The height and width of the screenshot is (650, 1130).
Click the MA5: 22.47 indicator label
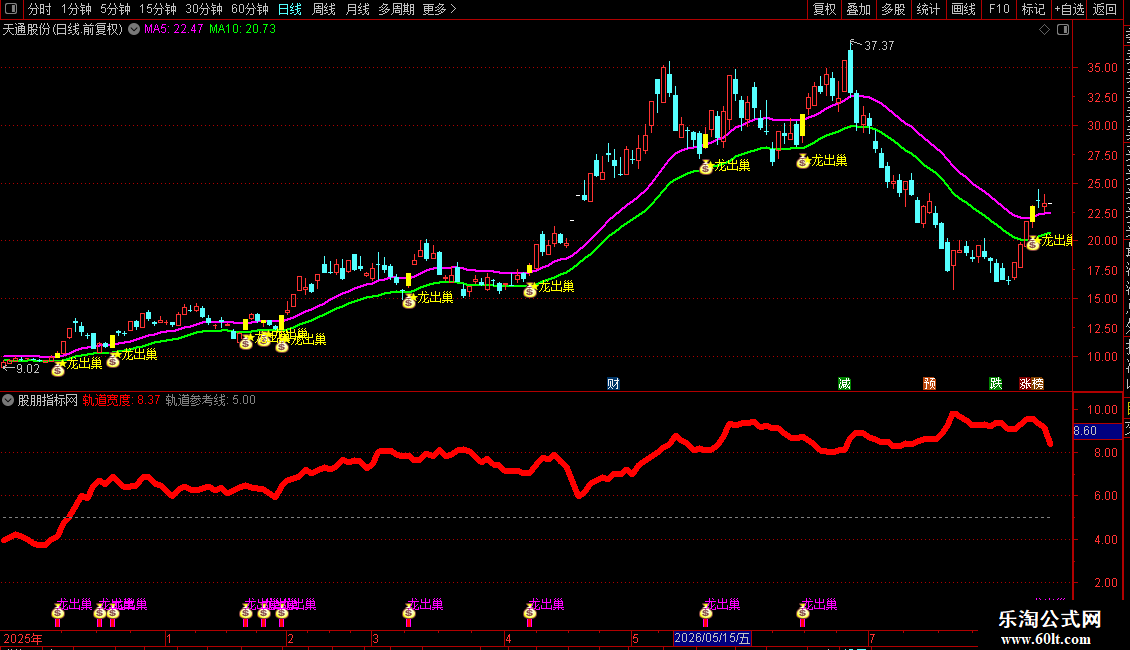tap(174, 30)
